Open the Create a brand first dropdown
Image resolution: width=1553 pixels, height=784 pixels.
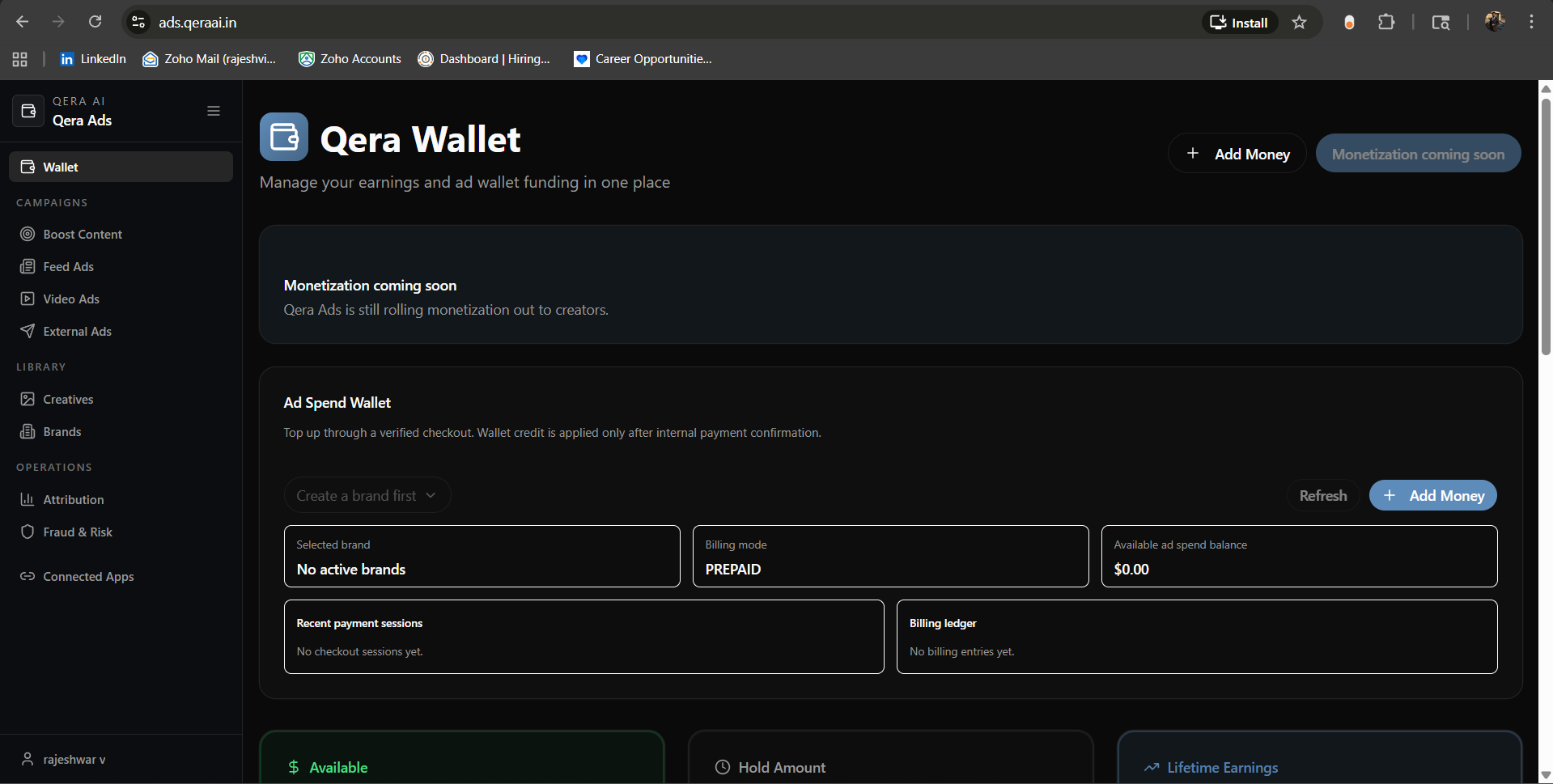pyautogui.click(x=367, y=495)
